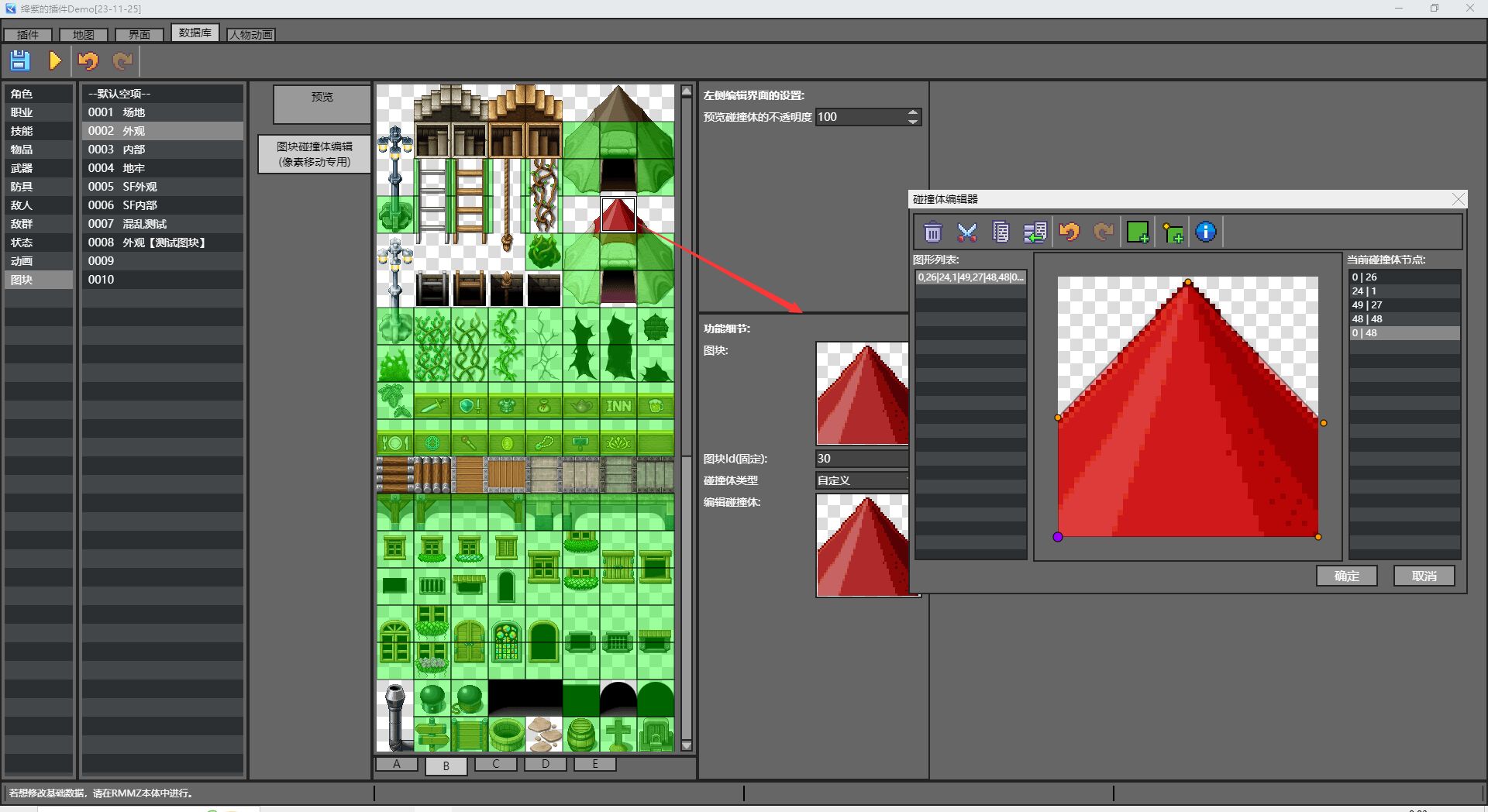Click the 图块Id field showing 30
Image resolution: width=1488 pixels, height=812 pixels.
[x=862, y=459]
